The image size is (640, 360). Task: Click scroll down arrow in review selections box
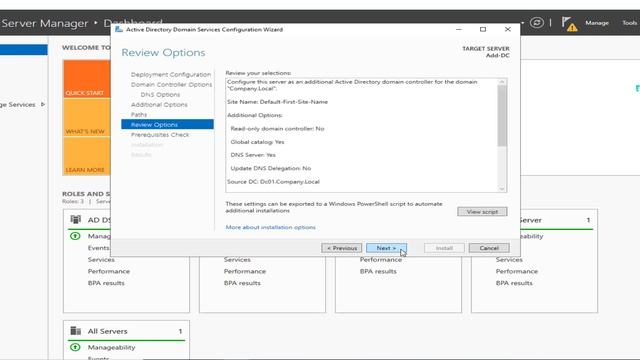point(502,189)
